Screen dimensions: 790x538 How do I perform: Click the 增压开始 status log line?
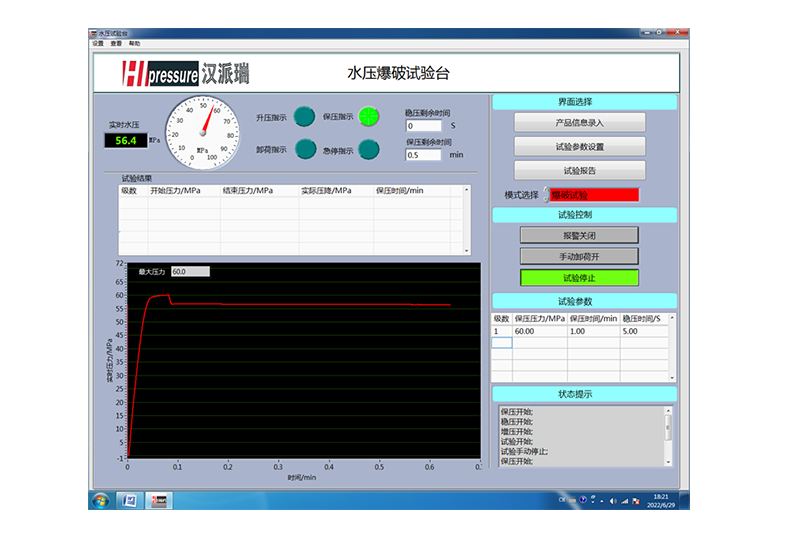tap(516, 432)
